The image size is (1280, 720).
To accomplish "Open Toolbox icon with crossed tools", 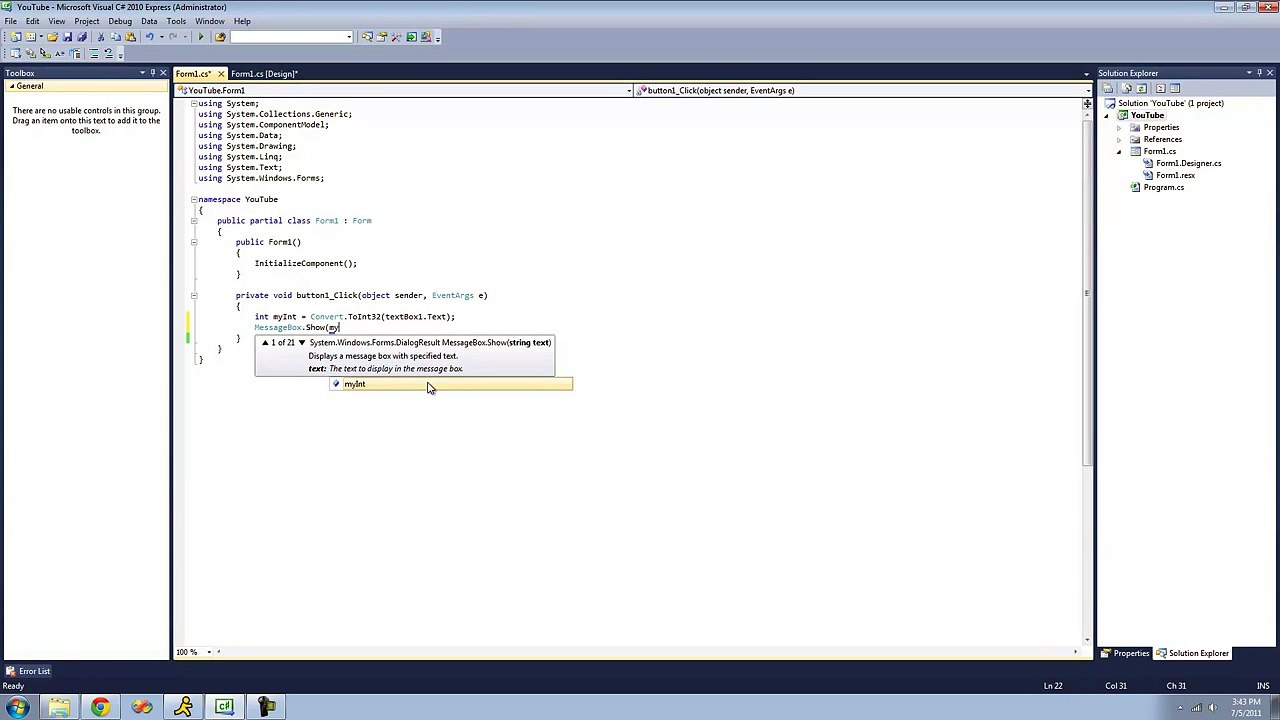I will (x=396, y=37).
